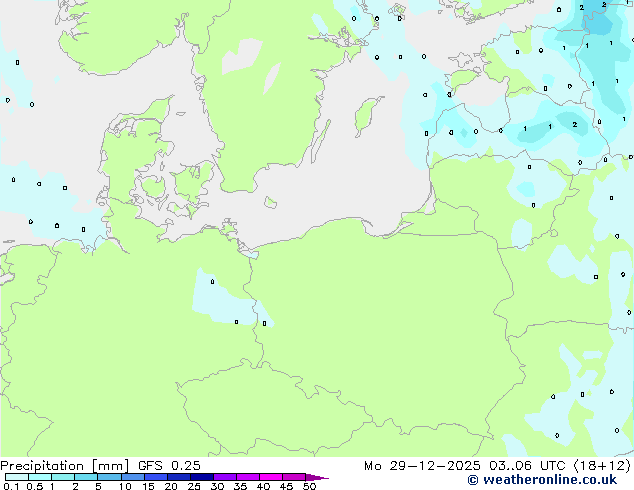Image resolution: width=634 pixels, height=490 pixels.
Task: Click the '40' legend scale label
Action: (263, 486)
